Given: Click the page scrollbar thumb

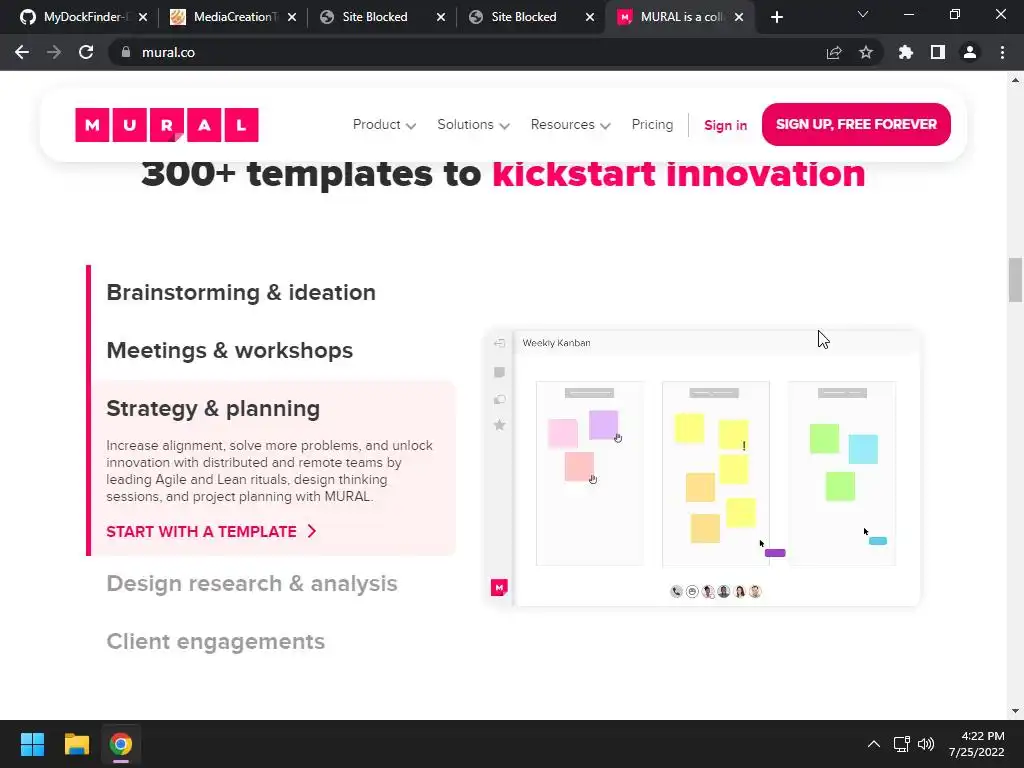Looking at the screenshot, I should click(x=1015, y=280).
